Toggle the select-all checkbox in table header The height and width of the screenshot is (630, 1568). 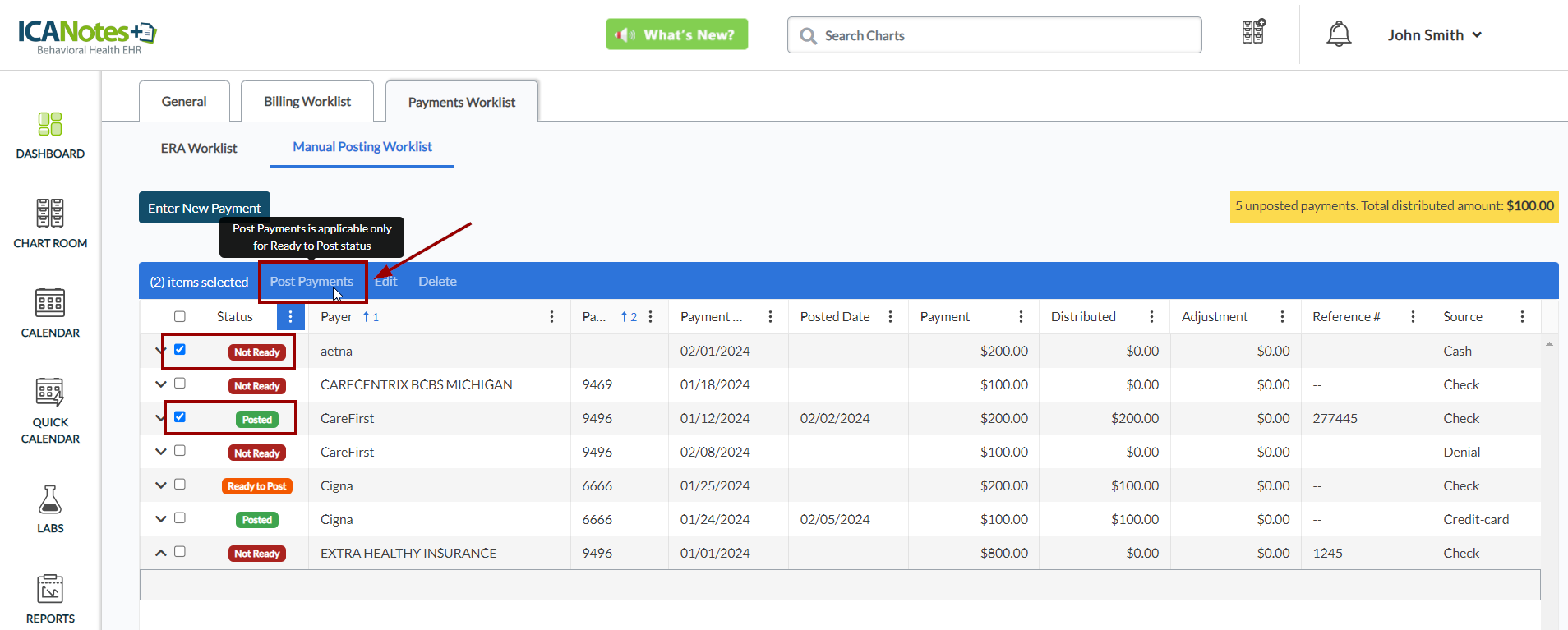[180, 317]
